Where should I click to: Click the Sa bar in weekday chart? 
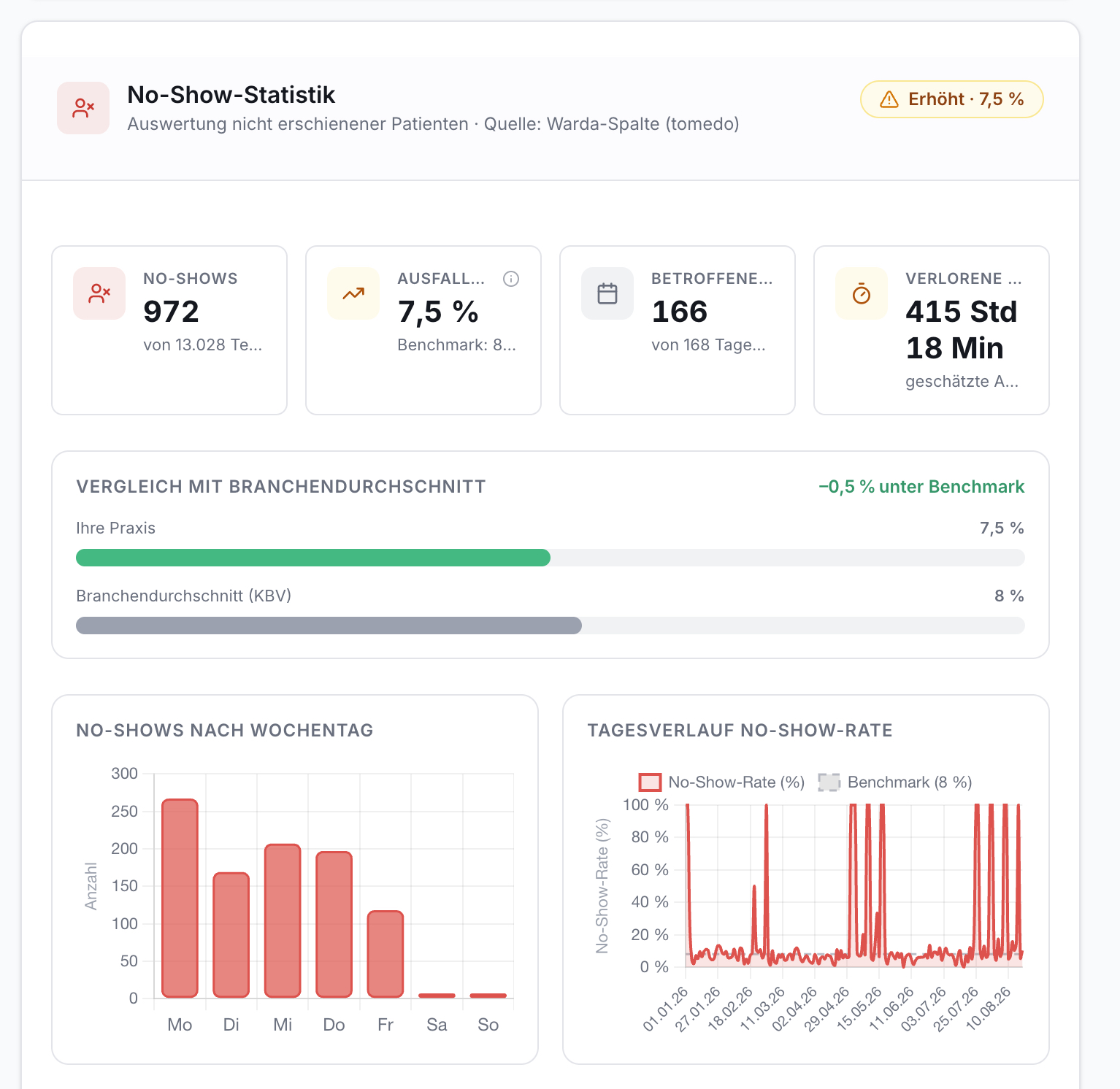coord(437,996)
